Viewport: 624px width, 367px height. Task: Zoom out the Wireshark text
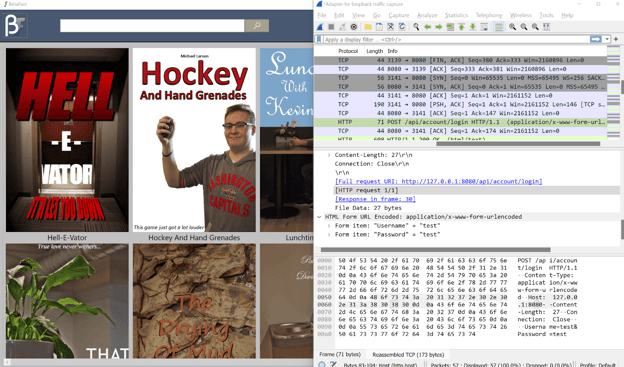pos(524,27)
